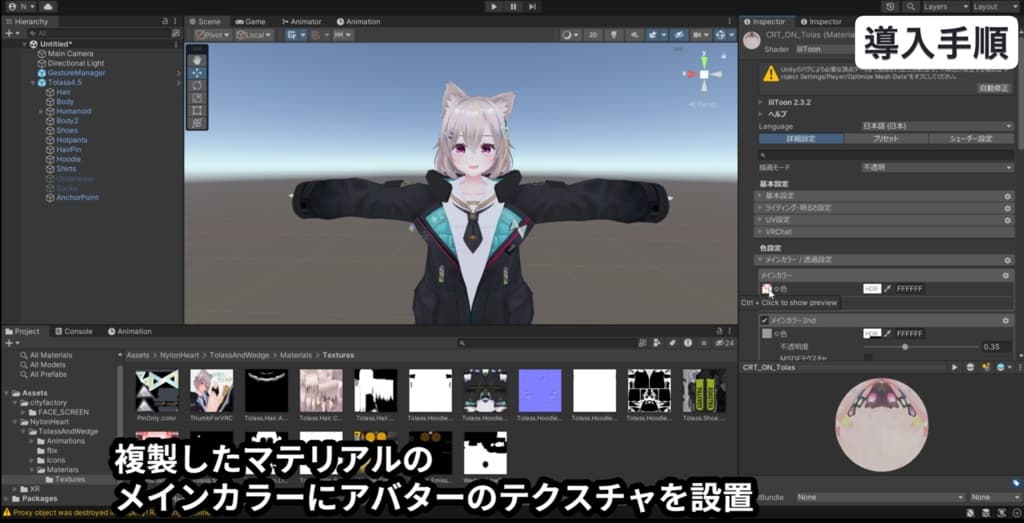Select the シェーダー設定 button

coord(971,138)
